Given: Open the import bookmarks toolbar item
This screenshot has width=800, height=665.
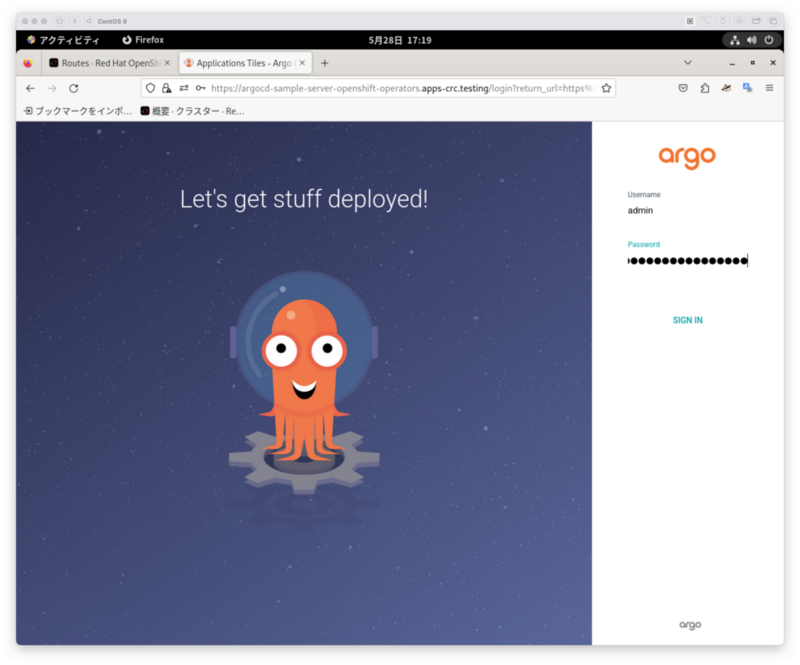Looking at the screenshot, I should pyautogui.click(x=78, y=111).
